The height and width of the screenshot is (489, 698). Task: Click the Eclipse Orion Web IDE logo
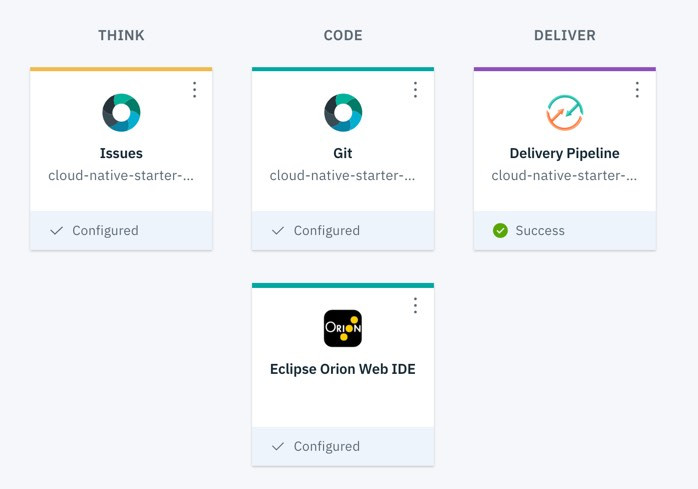[343, 328]
